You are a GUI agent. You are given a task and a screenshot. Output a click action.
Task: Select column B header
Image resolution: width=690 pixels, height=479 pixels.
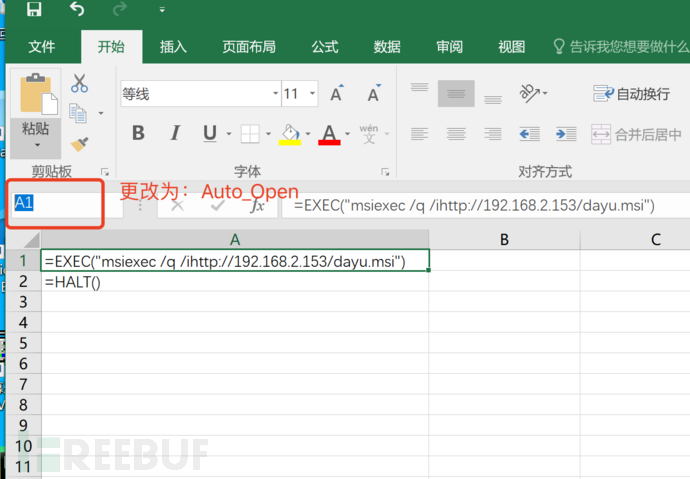[504, 240]
